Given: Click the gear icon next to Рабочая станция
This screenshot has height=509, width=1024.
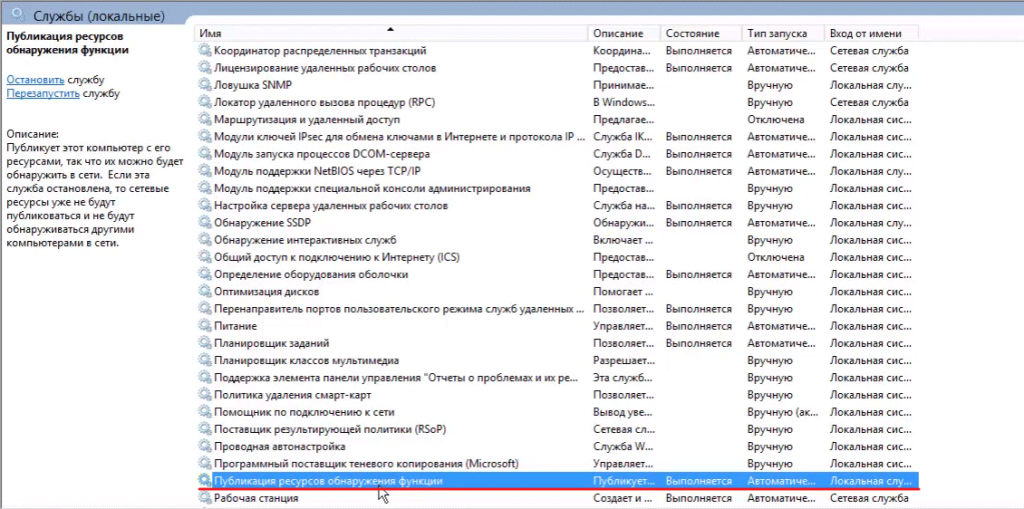Looking at the screenshot, I should 205,498.
